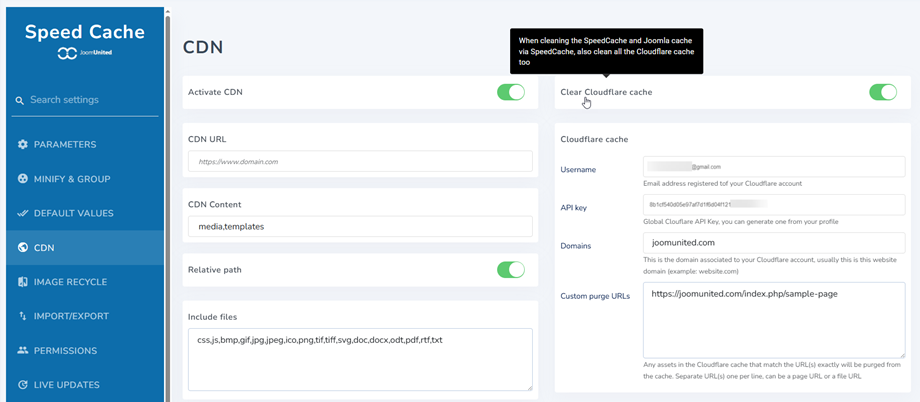The width and height of the screenshot is (920, 402).
Task: Click the Image Recycle icon
Action: (23, 282)
